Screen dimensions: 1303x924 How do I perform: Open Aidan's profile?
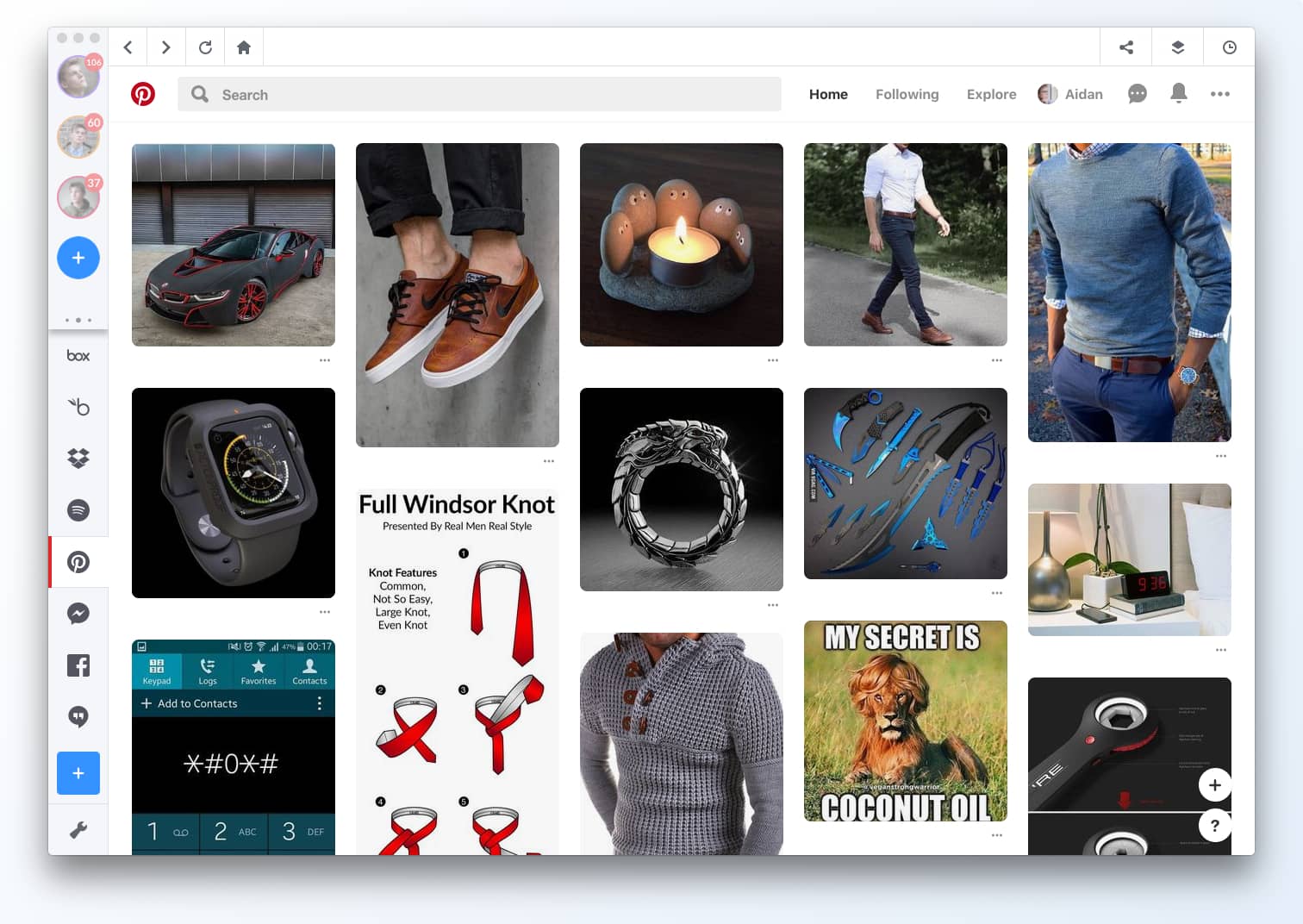[1070, 95]
